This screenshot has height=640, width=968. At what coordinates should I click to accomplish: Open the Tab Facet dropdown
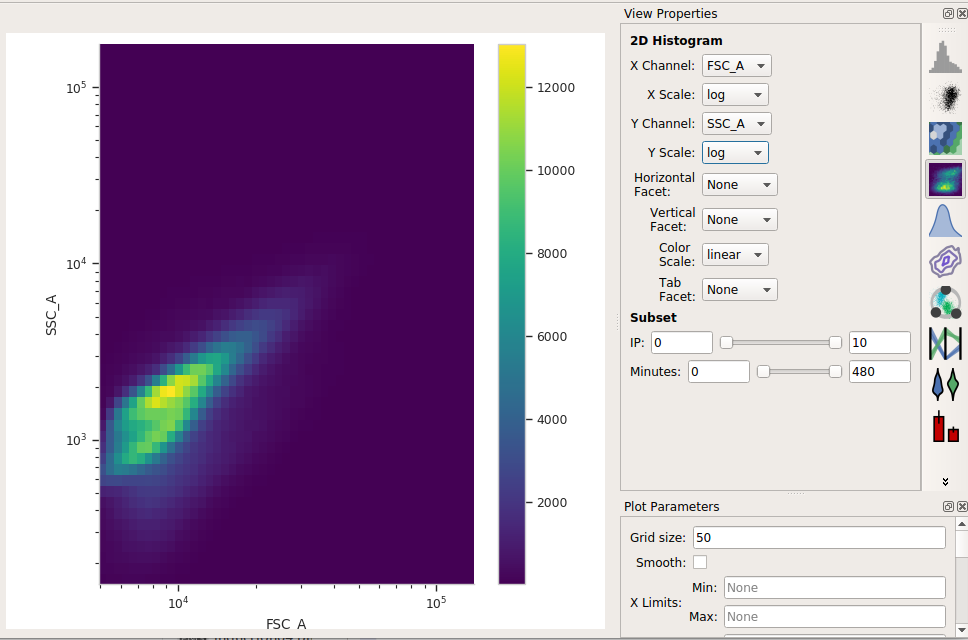click(x=740, y=289)
